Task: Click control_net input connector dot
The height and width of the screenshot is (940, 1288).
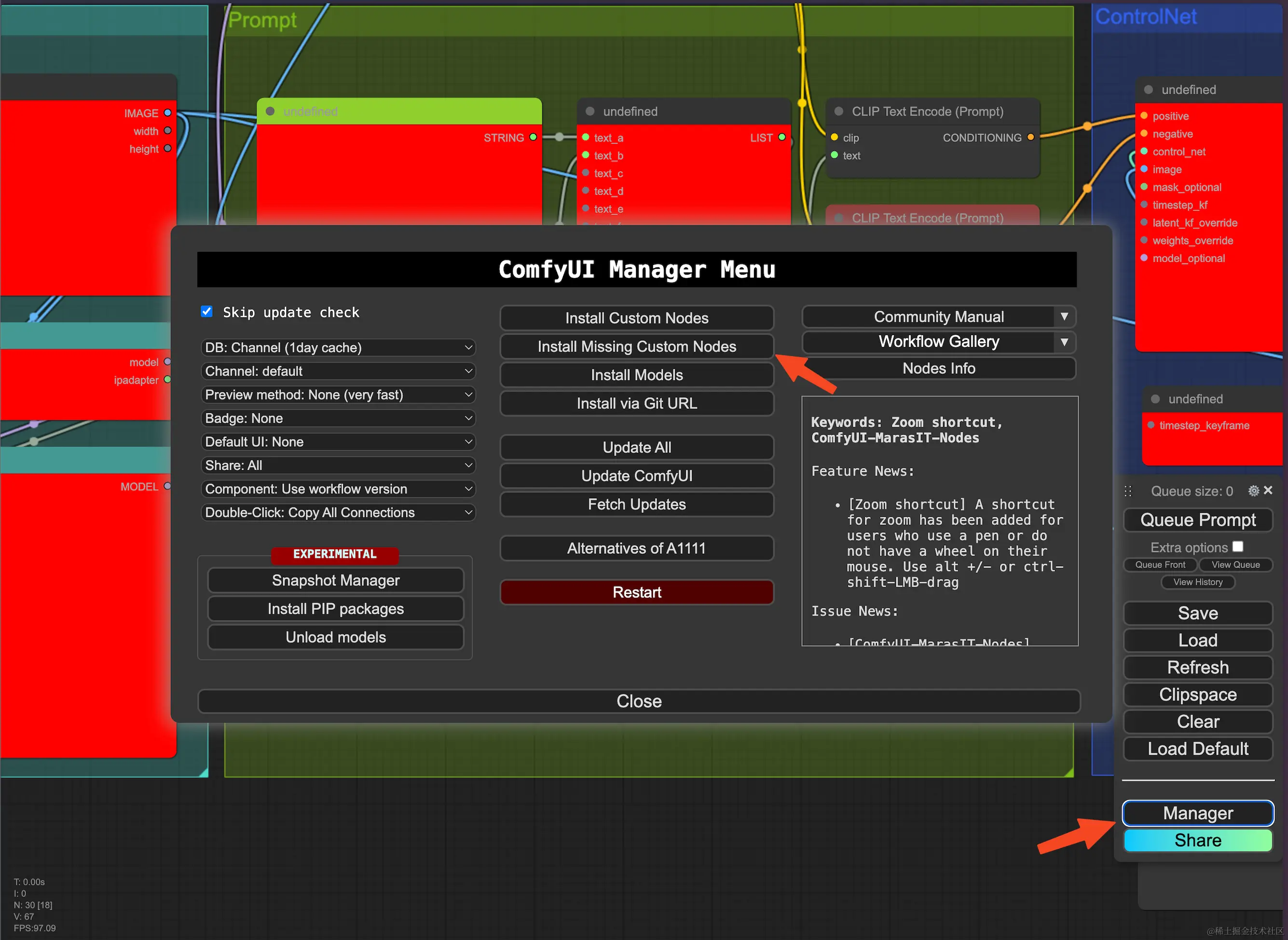Action: coord(1144,151)
